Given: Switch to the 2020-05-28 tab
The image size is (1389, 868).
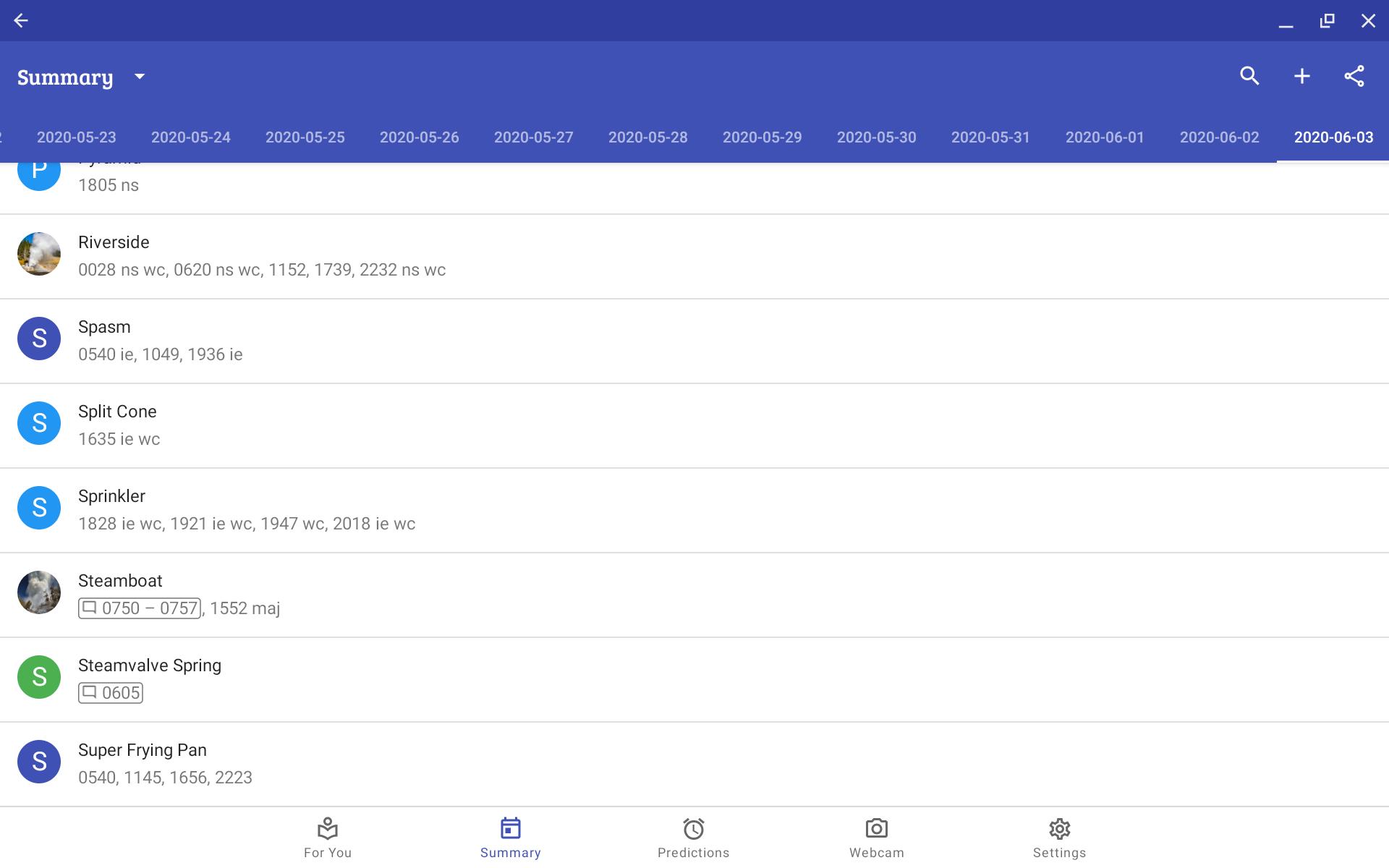Looking at the screenshot, I should [648, 137].
